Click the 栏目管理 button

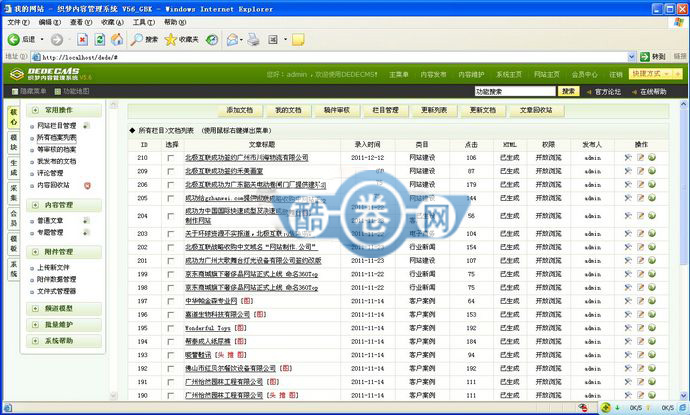pyautogui.click(x=385, y=110)
